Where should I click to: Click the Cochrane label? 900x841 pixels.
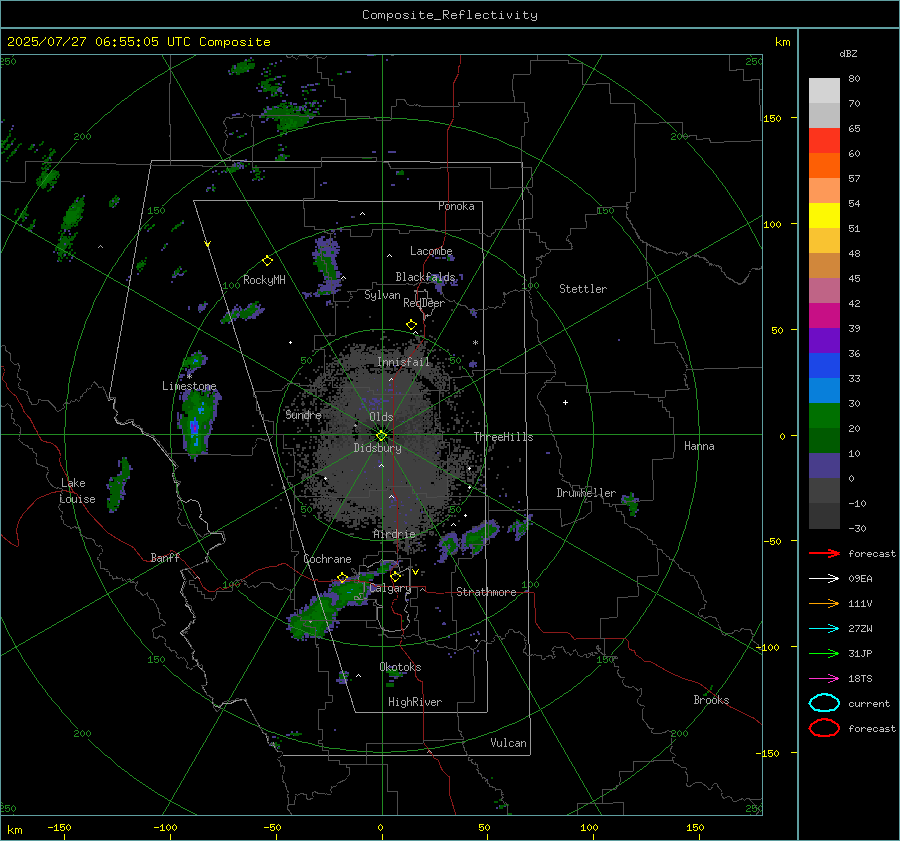tap(327, 559)
